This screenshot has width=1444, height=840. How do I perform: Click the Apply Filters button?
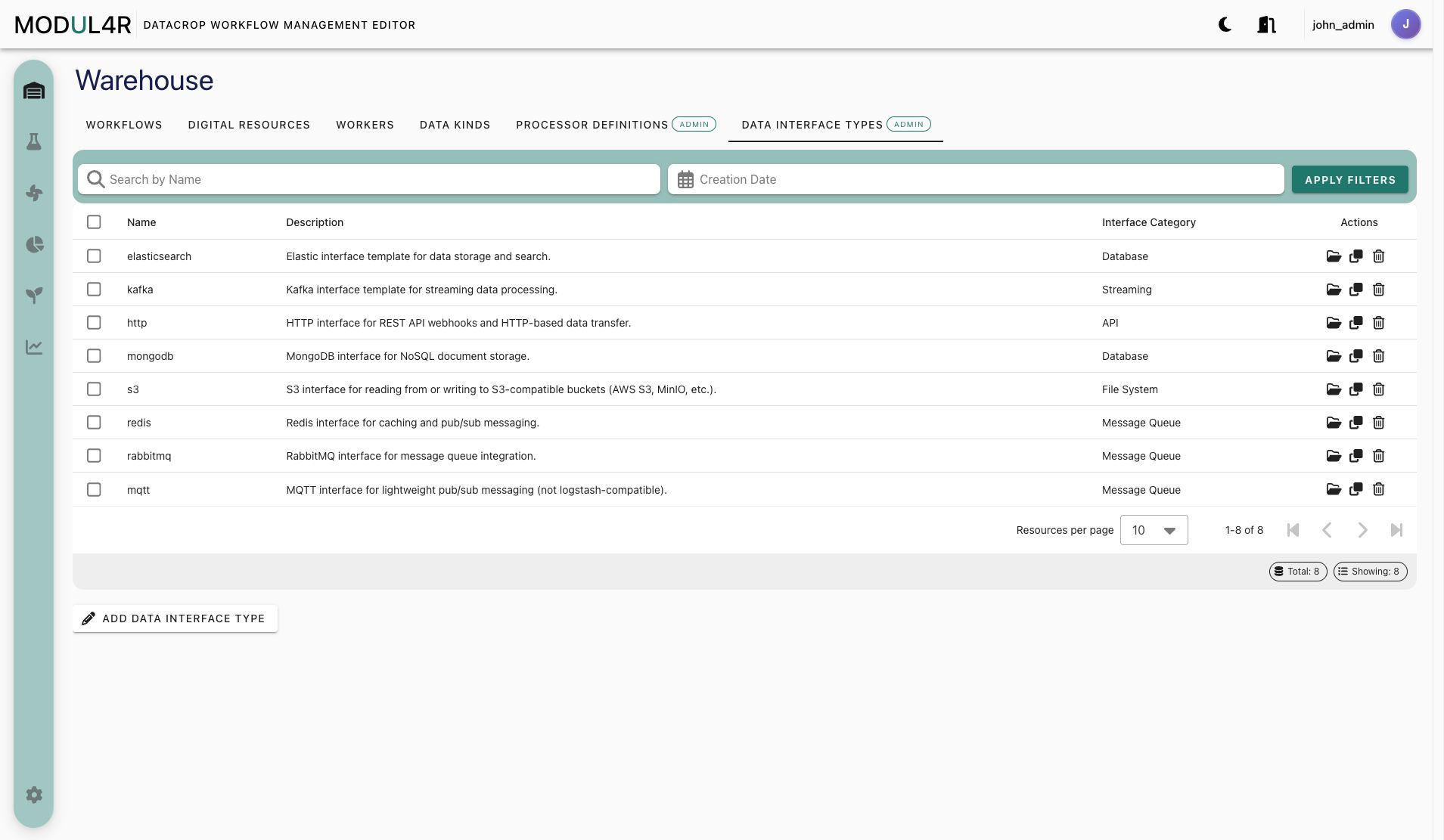click(x=1350, y=180)
